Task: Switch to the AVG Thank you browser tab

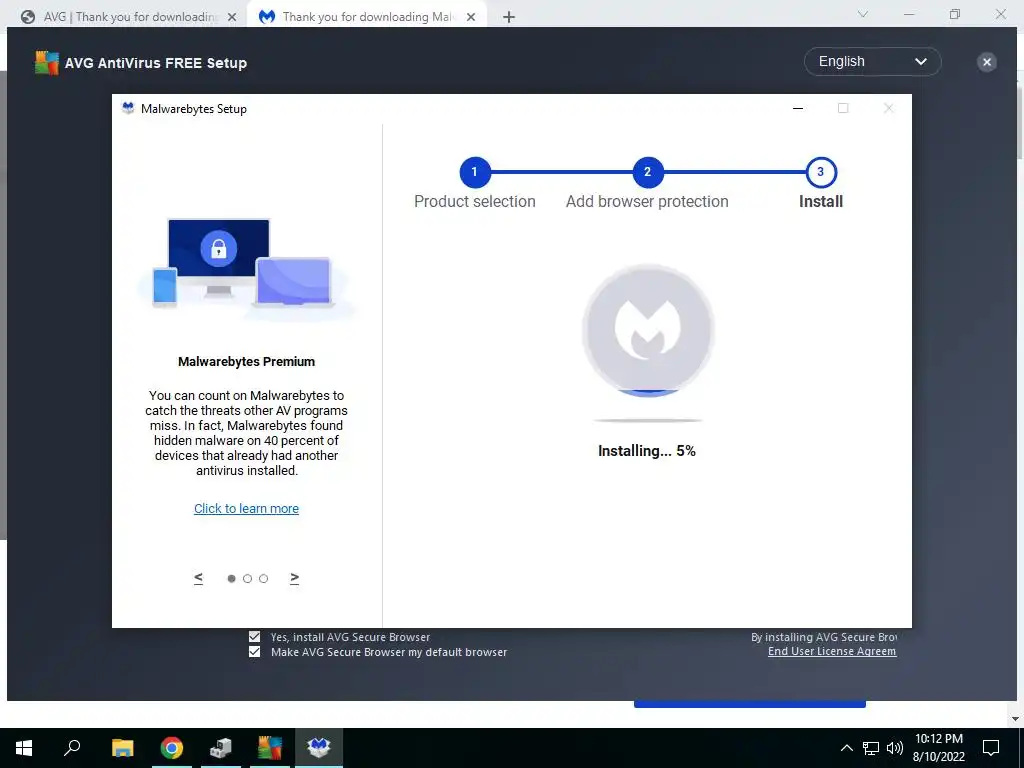Action: tap(131, 17)
